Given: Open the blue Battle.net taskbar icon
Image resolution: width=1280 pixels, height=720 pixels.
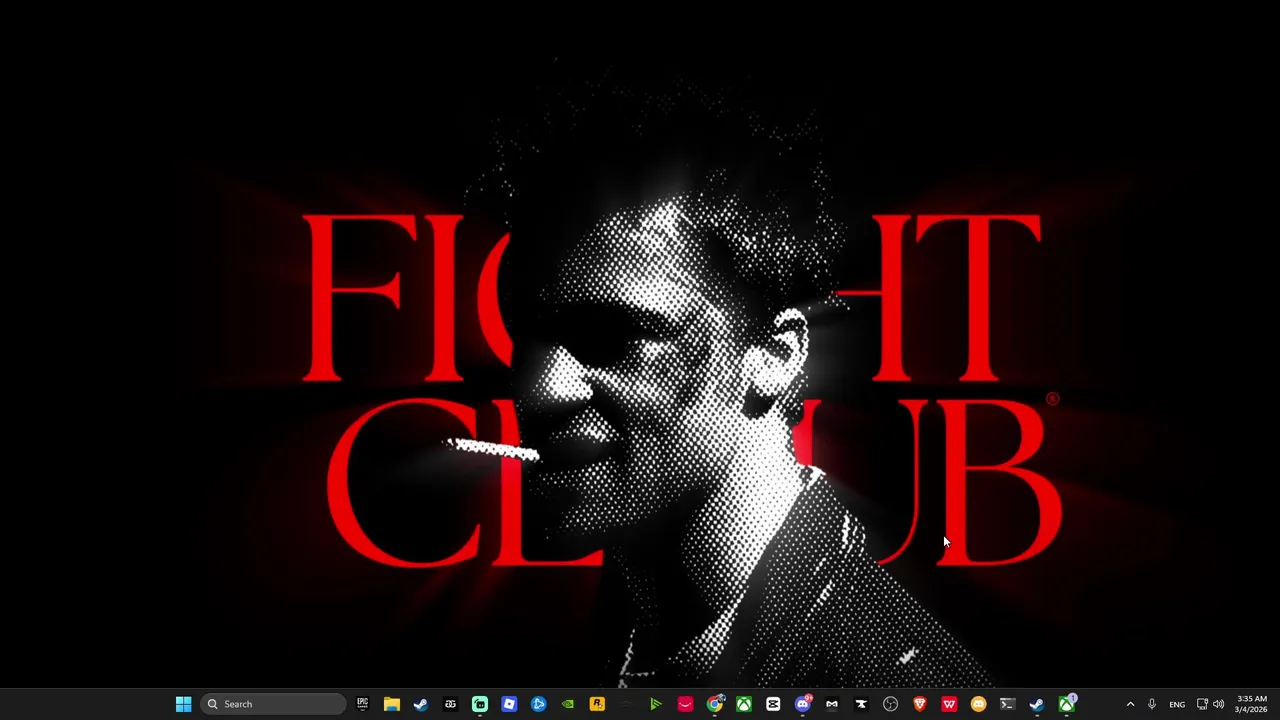Looking at the screenshot, I should 538,704.
